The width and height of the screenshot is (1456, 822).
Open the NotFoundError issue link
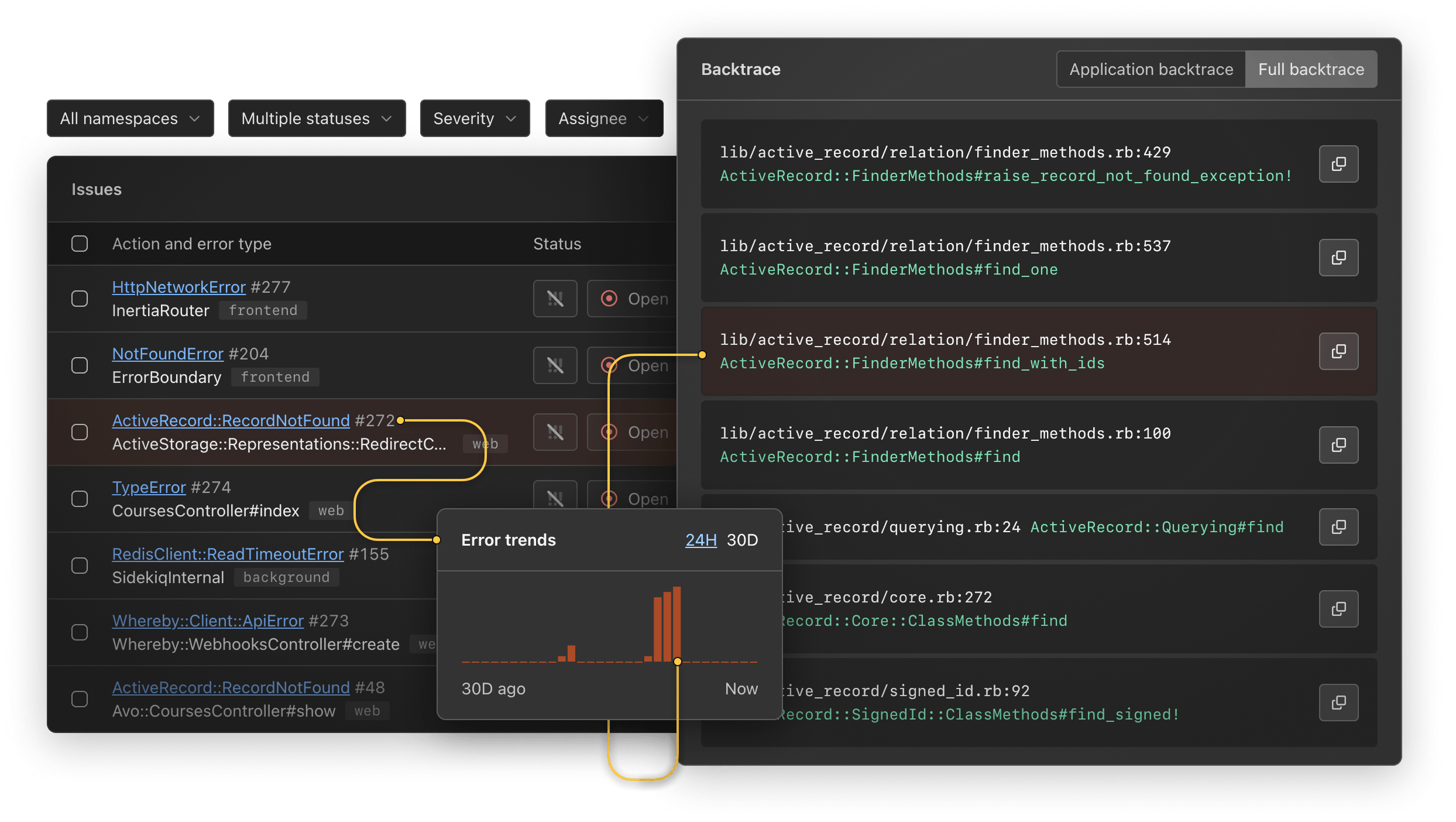point(167,354)
